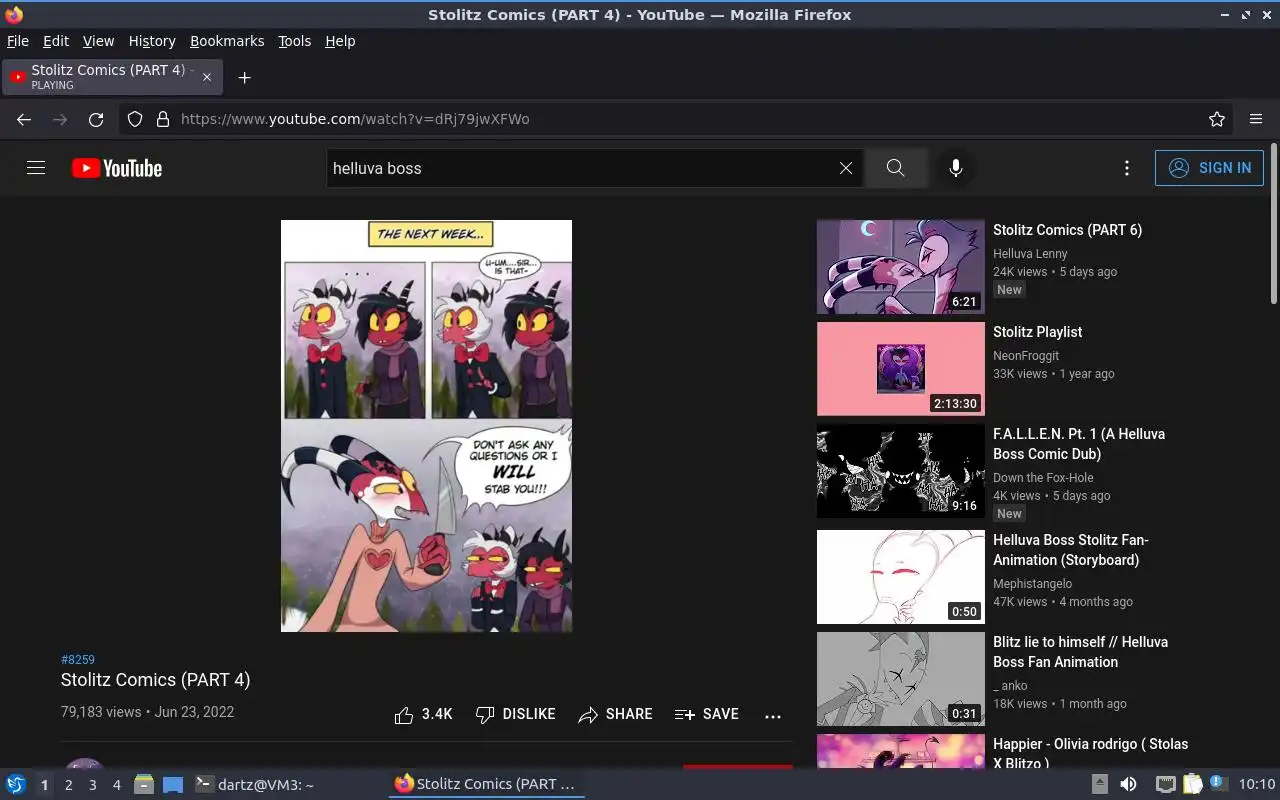Open the desktop start menu icon
The image size is (1280, 800).
point(16,784)
